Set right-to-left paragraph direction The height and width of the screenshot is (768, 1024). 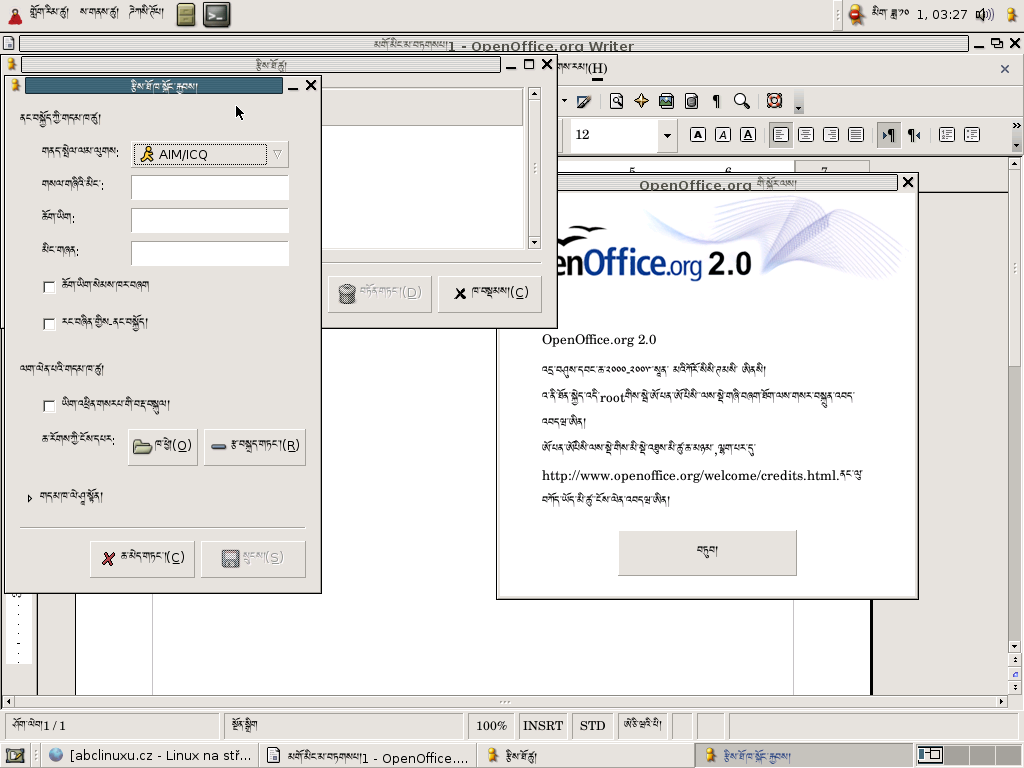click(914, 135)
